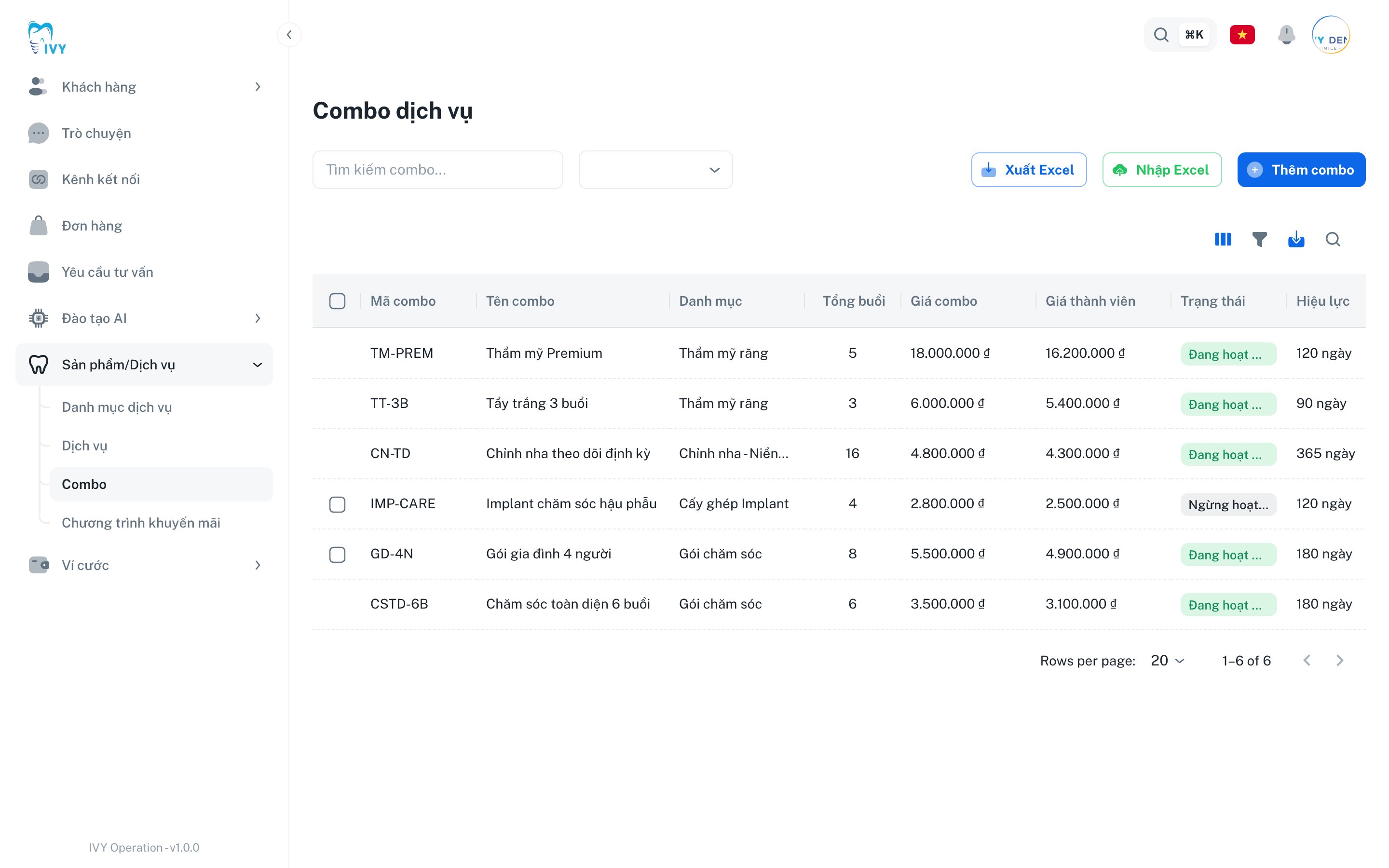
Task: Go to previous page arrow
Action: tap(1307, 660)
